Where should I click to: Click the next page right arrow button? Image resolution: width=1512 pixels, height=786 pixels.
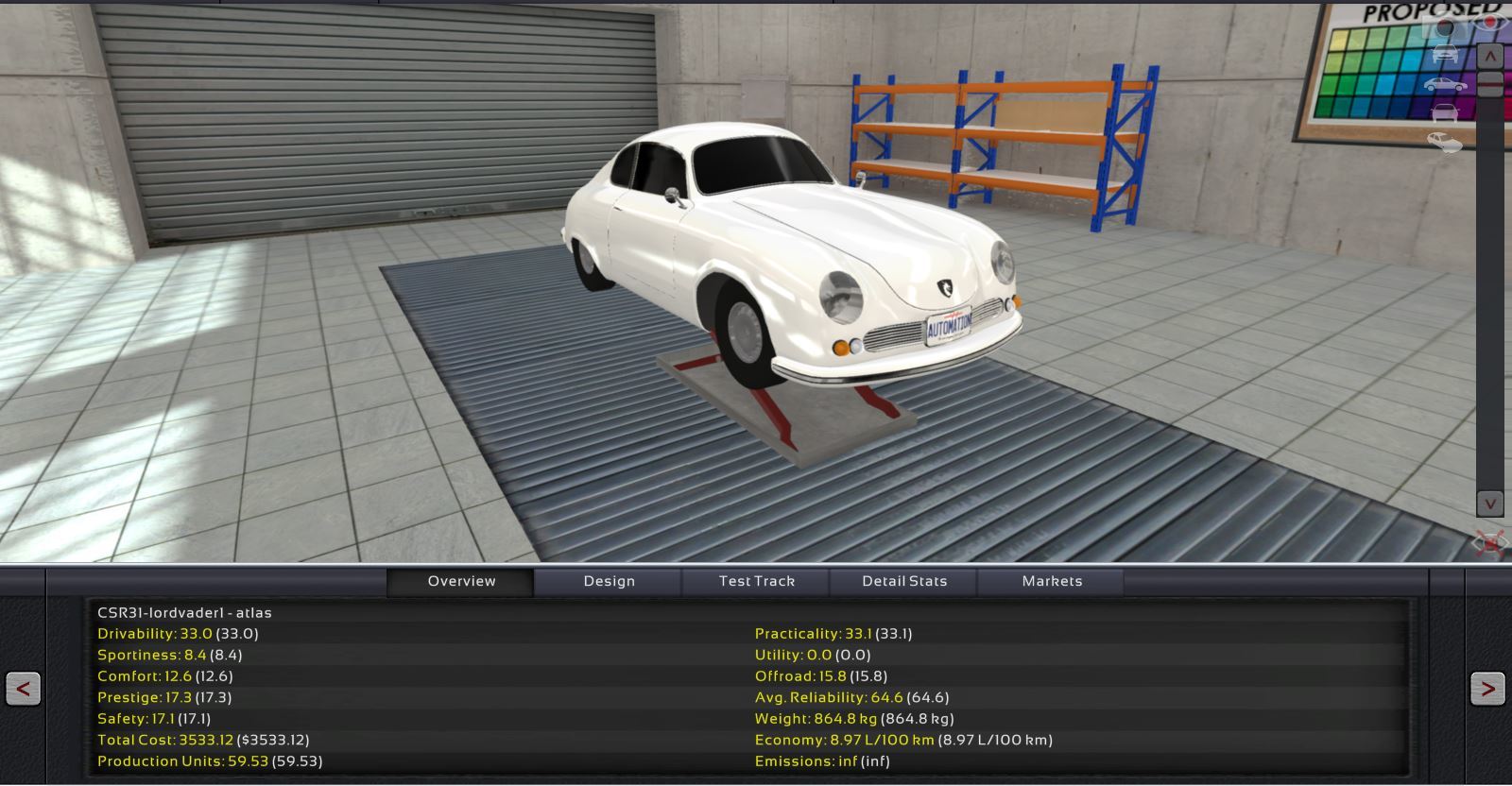coord(1487,689)
